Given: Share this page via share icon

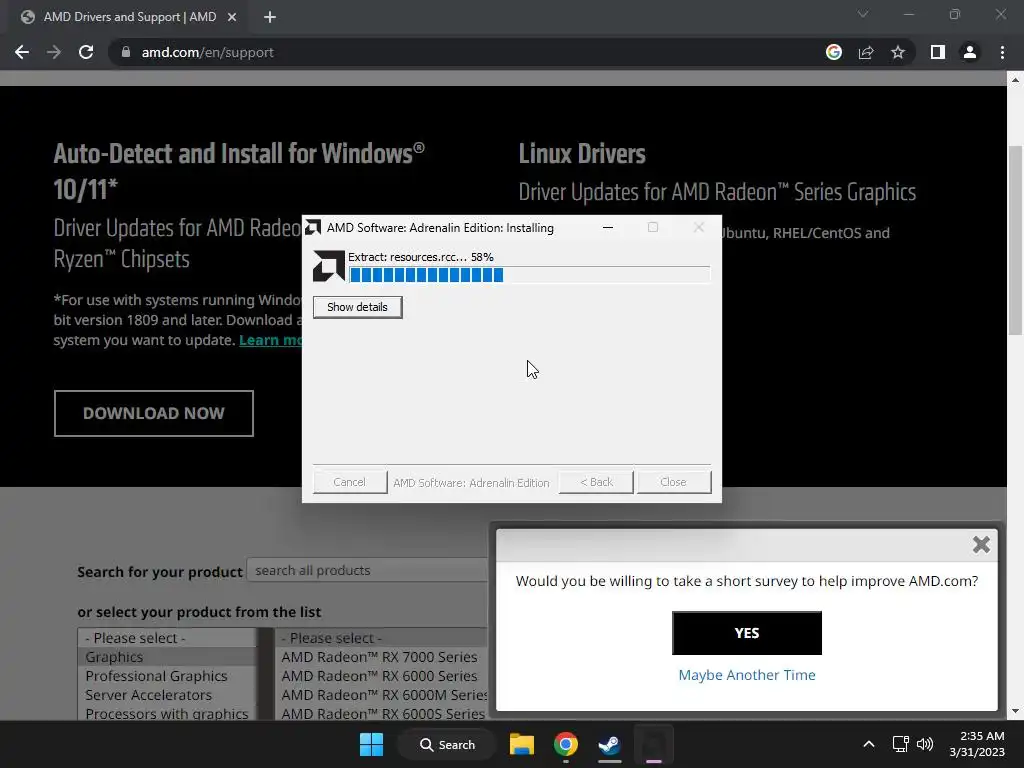Looking at the screenshot, I should [866, 52].
